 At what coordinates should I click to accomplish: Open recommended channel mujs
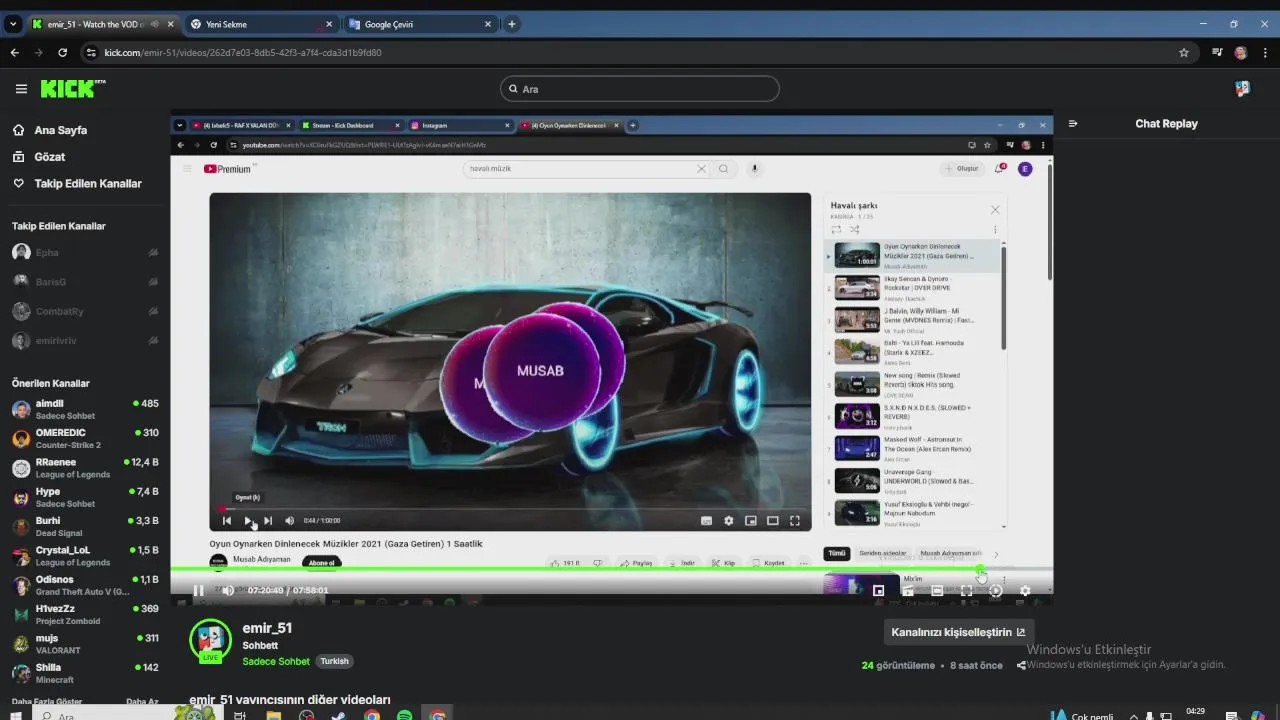(x=85, y=644)
